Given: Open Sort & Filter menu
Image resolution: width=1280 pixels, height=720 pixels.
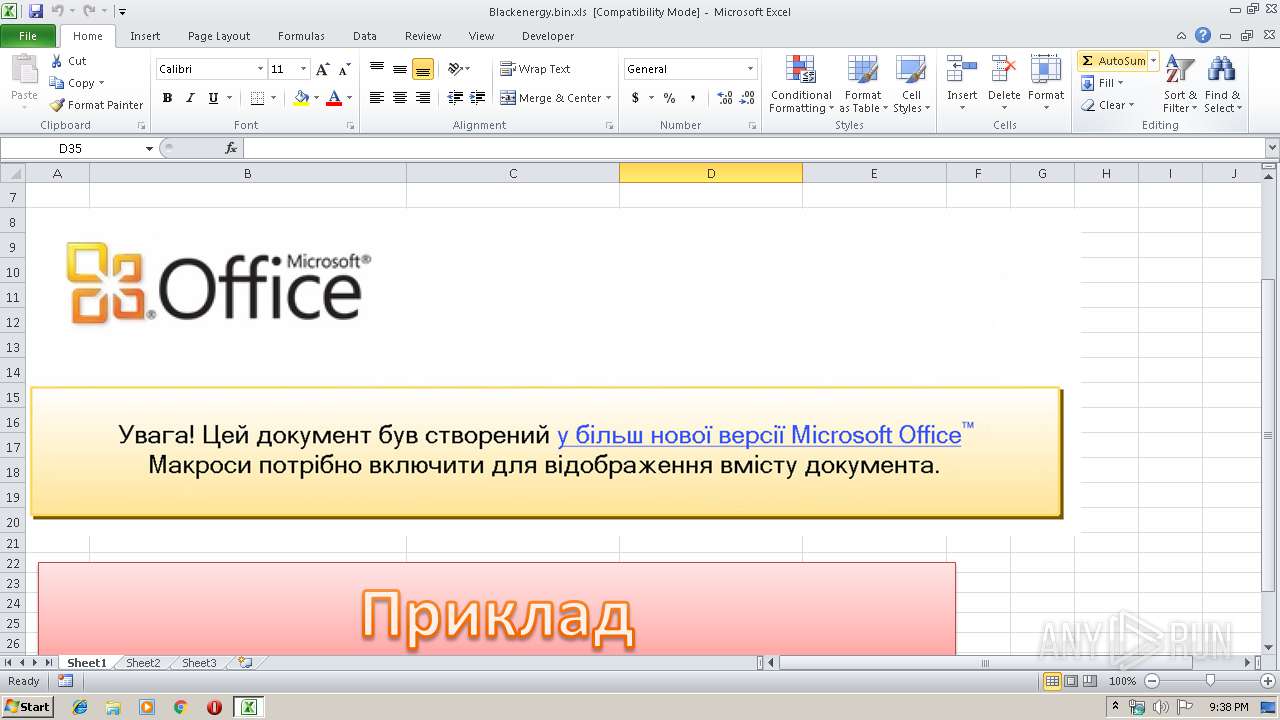Looking at the screenshot, I should point(1180,85).
